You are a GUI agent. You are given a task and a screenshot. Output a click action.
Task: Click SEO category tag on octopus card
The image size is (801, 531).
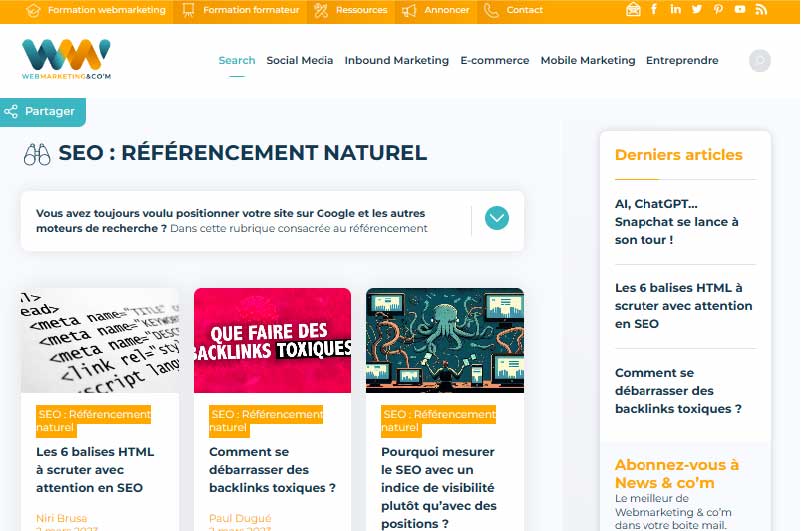pos(438,421)
